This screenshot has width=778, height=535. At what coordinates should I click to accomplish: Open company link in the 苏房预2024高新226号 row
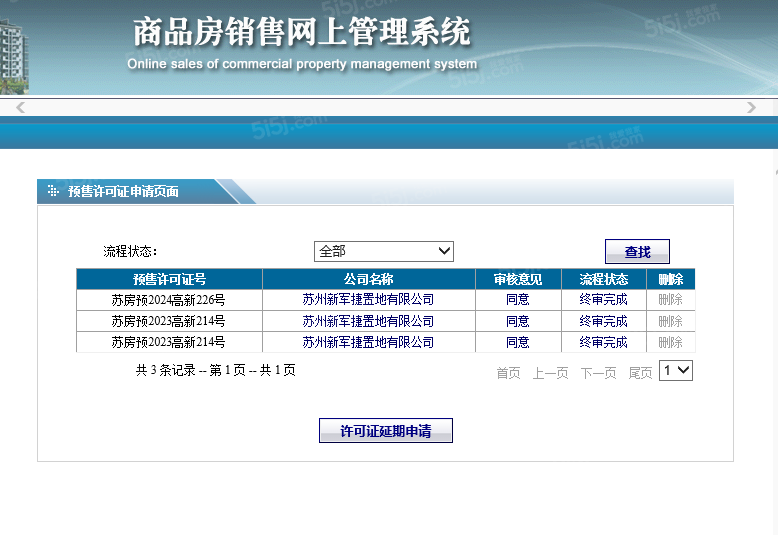pos(368,300)
